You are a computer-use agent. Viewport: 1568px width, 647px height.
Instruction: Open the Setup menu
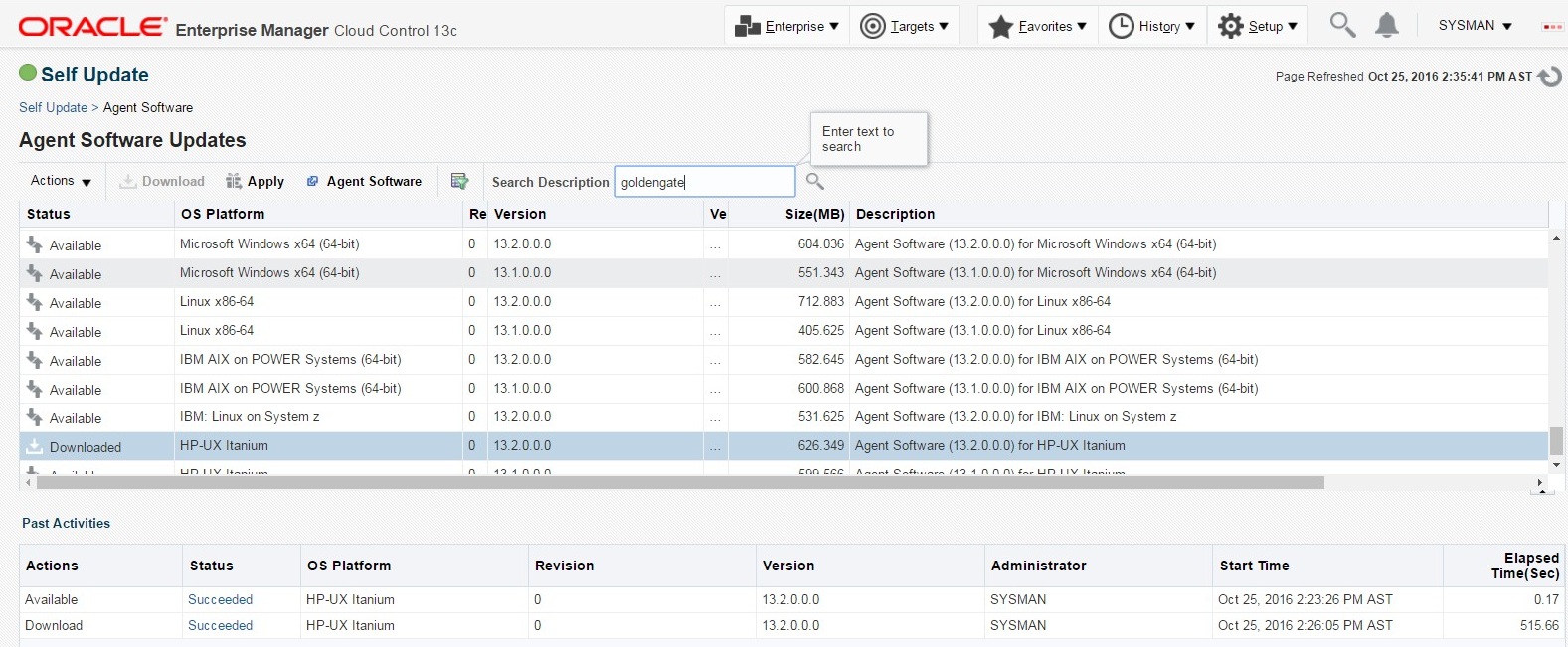[x=1258, y=26]
